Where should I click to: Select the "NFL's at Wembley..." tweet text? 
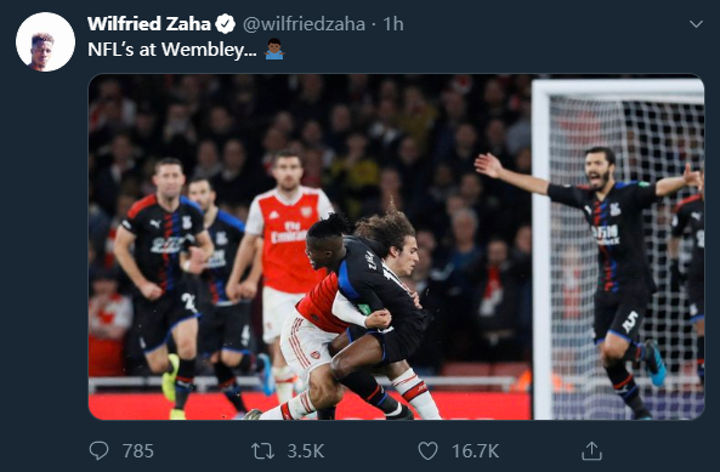pos(164,50)
